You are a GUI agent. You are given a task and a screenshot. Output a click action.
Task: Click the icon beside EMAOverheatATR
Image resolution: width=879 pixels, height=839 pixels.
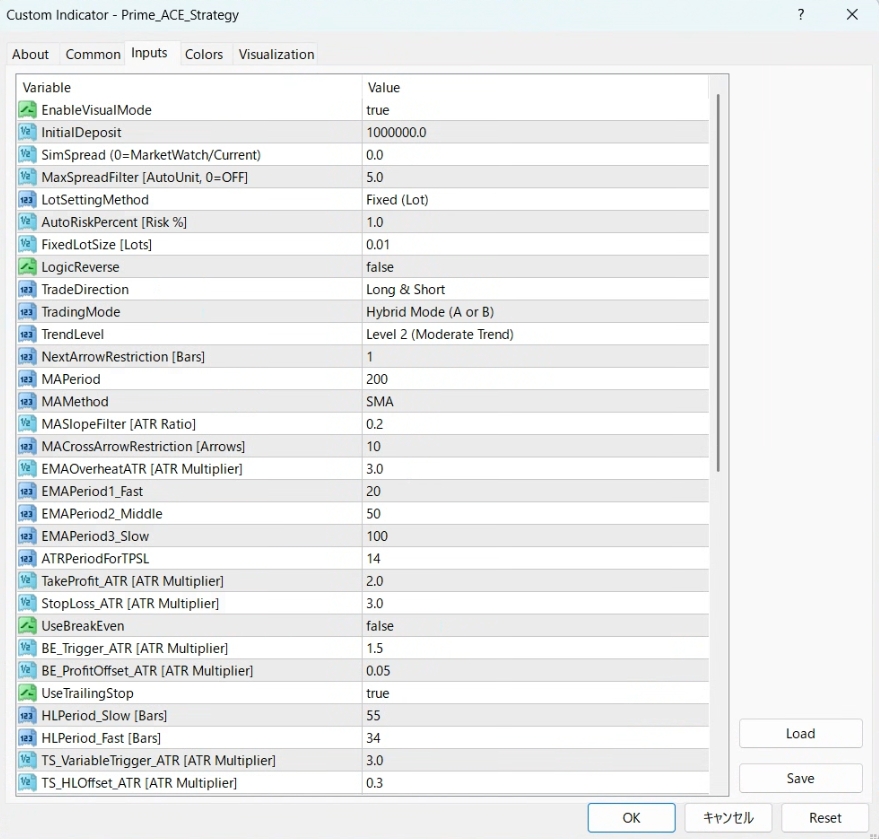tap(27, 469)
